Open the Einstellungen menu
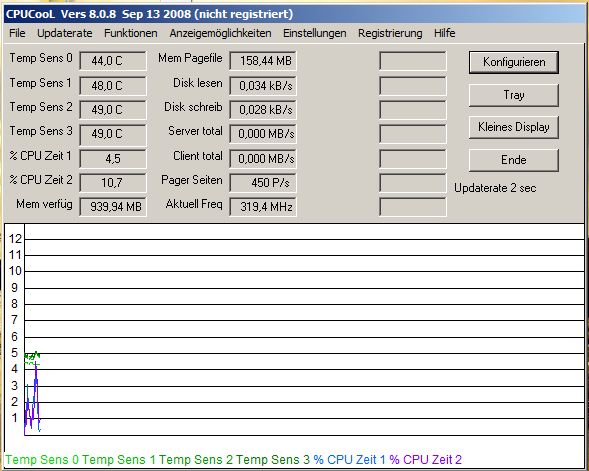The height and width of the screenshot is (471, 589). [x=315, y=33]
